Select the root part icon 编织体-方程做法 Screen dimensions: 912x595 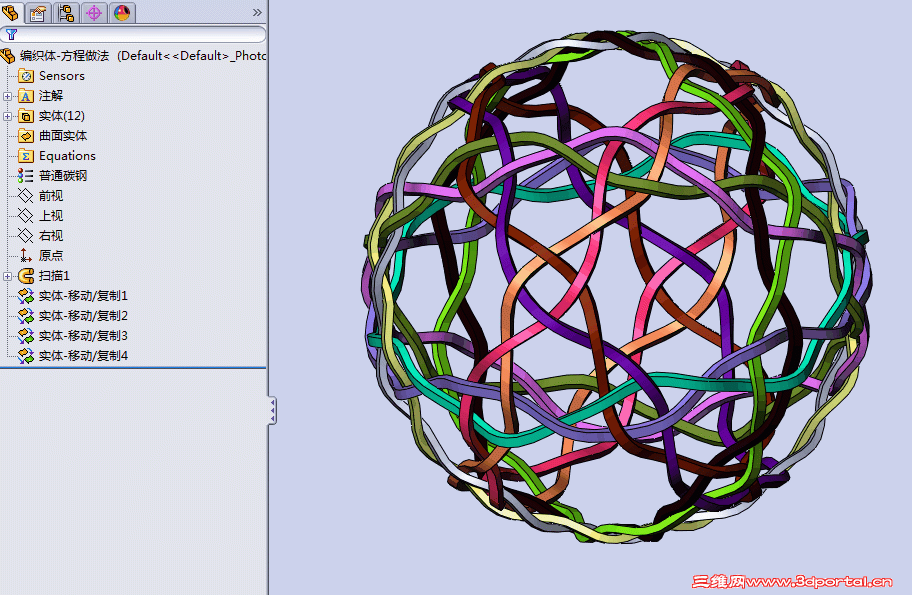[8, 56]
